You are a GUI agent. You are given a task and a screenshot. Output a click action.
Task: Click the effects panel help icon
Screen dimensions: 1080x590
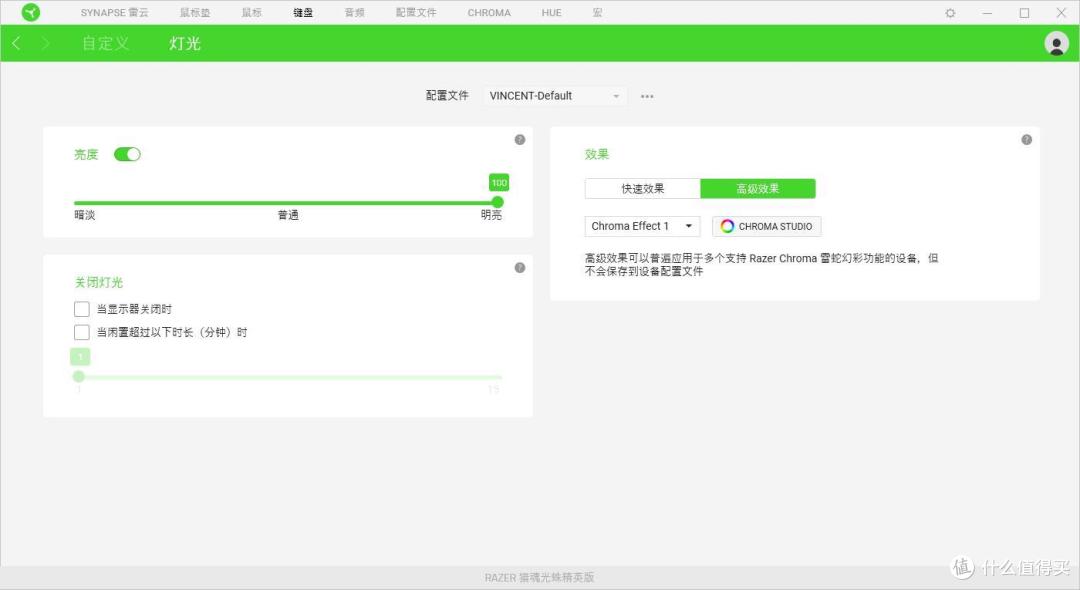pyautogui.click(x=1026, y=140)
